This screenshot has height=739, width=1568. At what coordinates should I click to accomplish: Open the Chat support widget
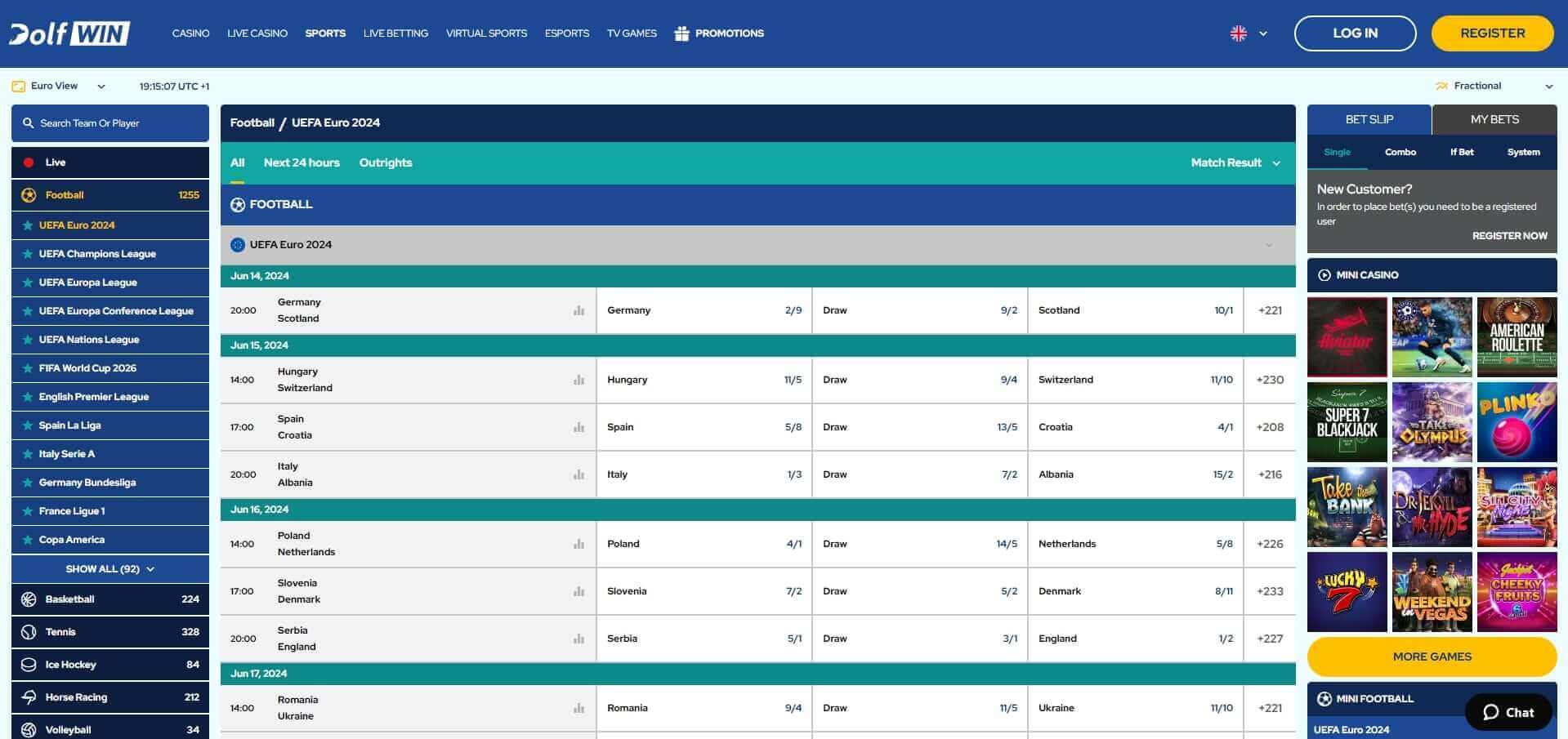pyautogui.click(x=1508, y=712)
